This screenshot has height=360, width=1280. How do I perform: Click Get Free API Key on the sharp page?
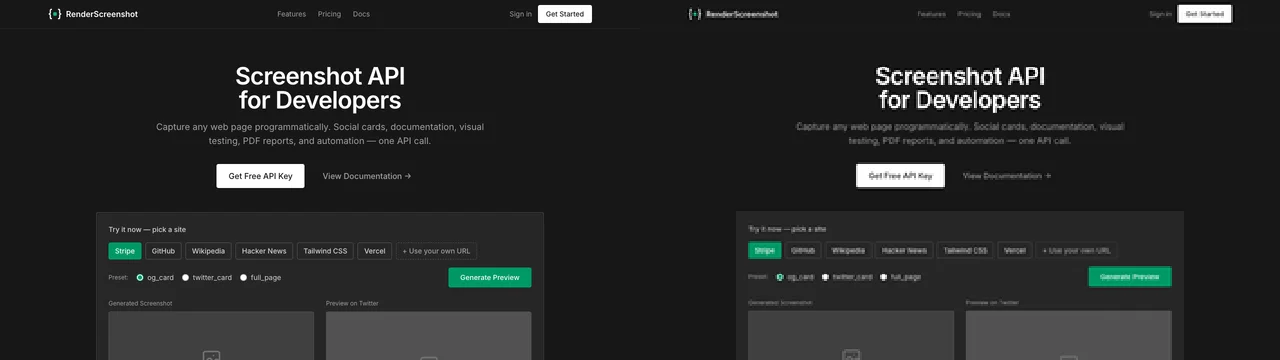tap(260, 176)
